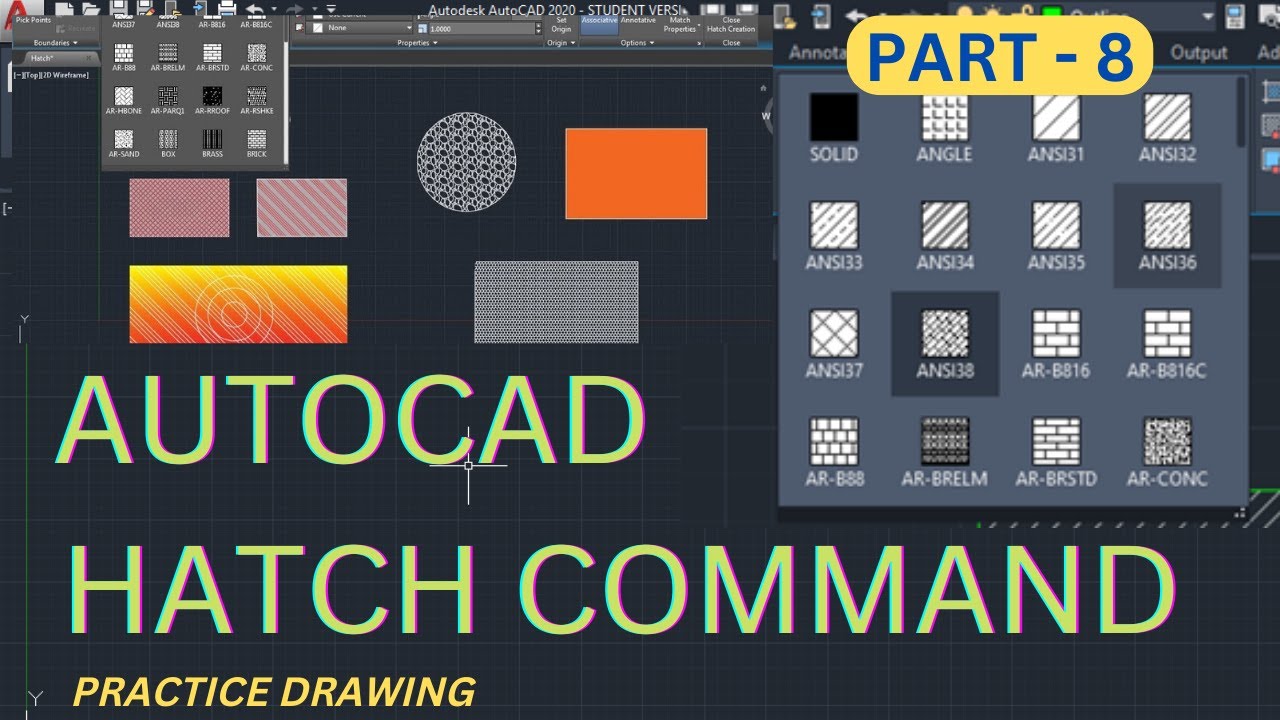Open the layer dropdown arrow
This screenshot has width=1280, height=720.
click(x=1208, y=16)
